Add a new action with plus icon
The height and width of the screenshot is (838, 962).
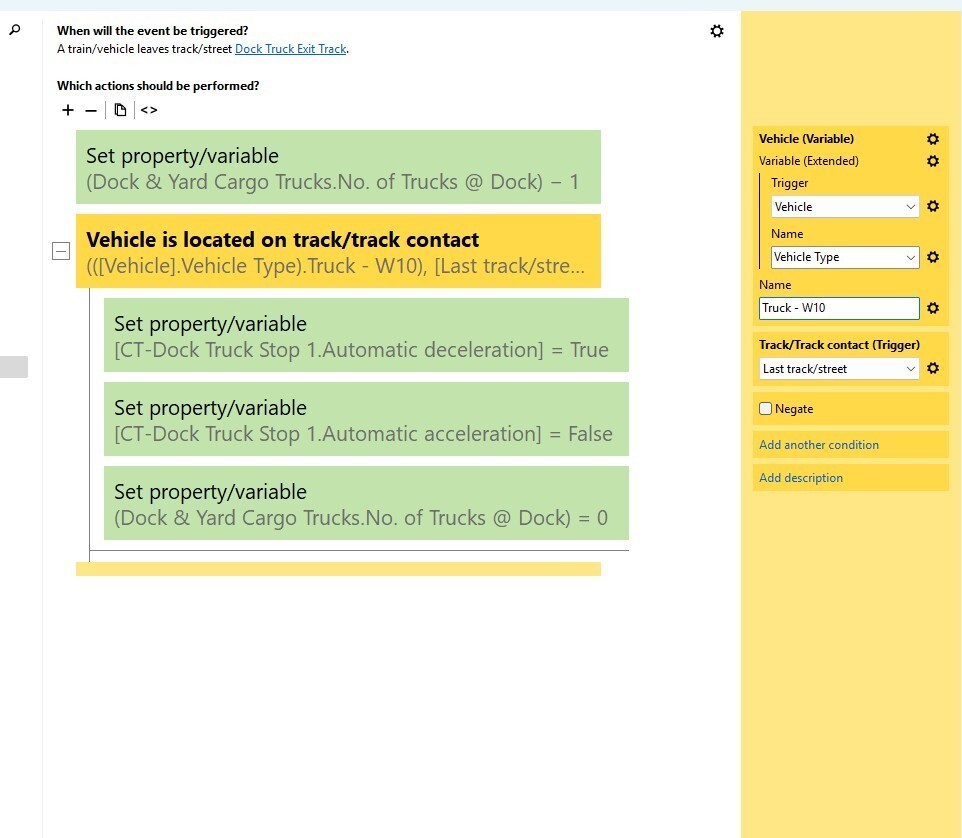67,110
